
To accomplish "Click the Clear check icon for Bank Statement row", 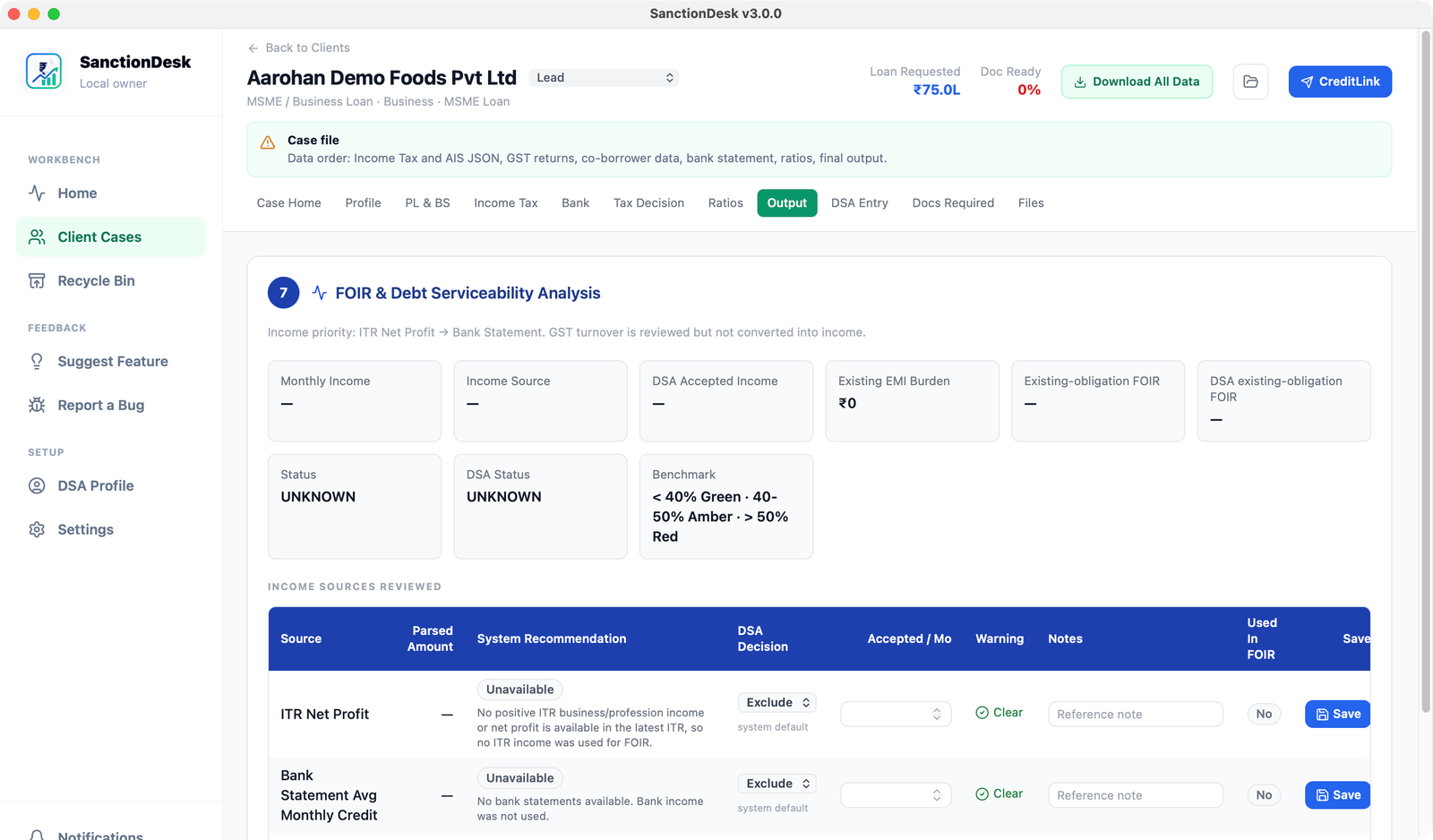I will 983,793.
